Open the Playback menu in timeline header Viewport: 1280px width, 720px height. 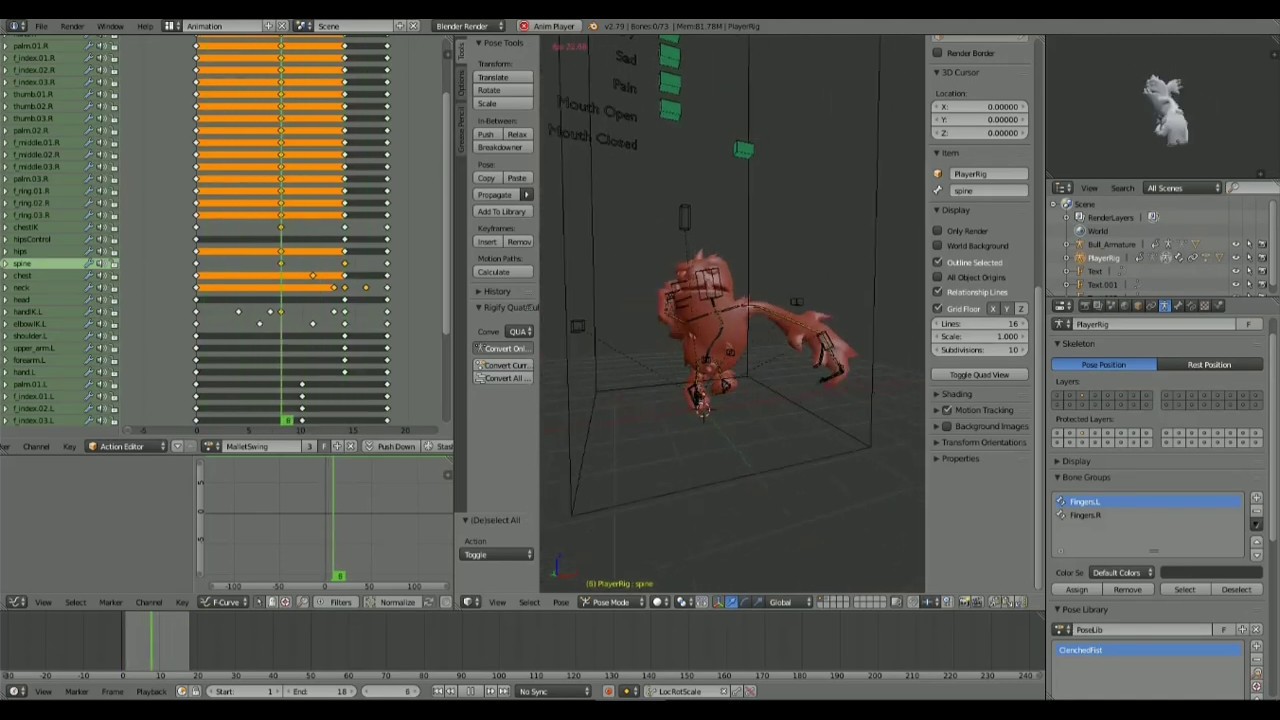coord(151,692)
